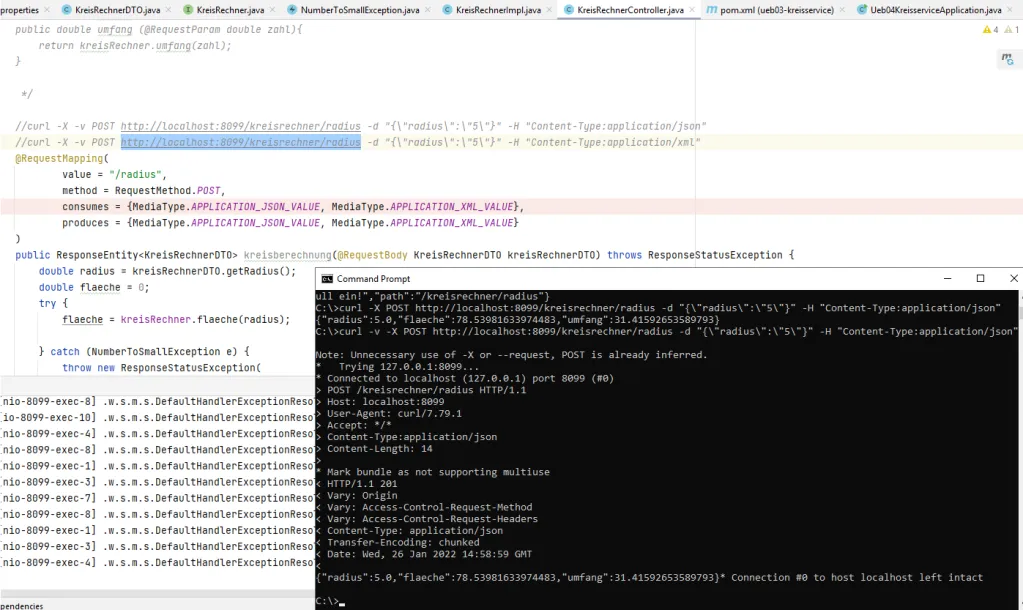The height and width of the screenshot is (610, 1023).
Task: Click the C:\> prompt cursor line
Action: [x=330, y=601]
